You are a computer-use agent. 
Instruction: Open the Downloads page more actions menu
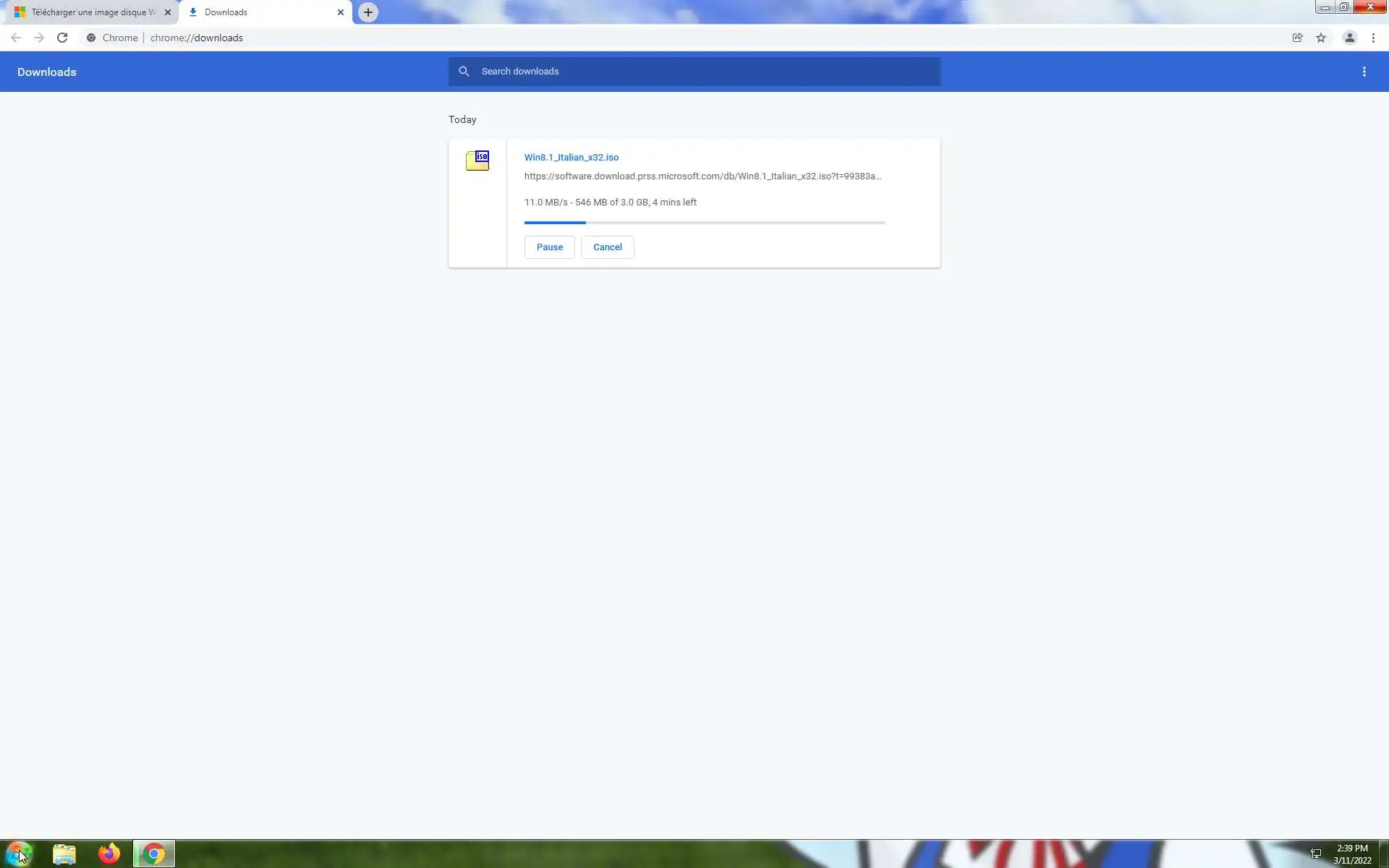pos(1364,72)
